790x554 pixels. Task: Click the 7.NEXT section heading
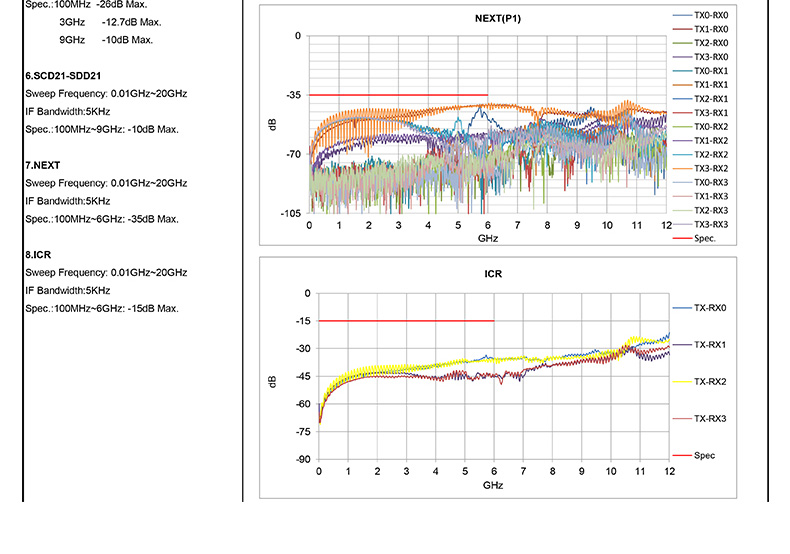point(43,164)
